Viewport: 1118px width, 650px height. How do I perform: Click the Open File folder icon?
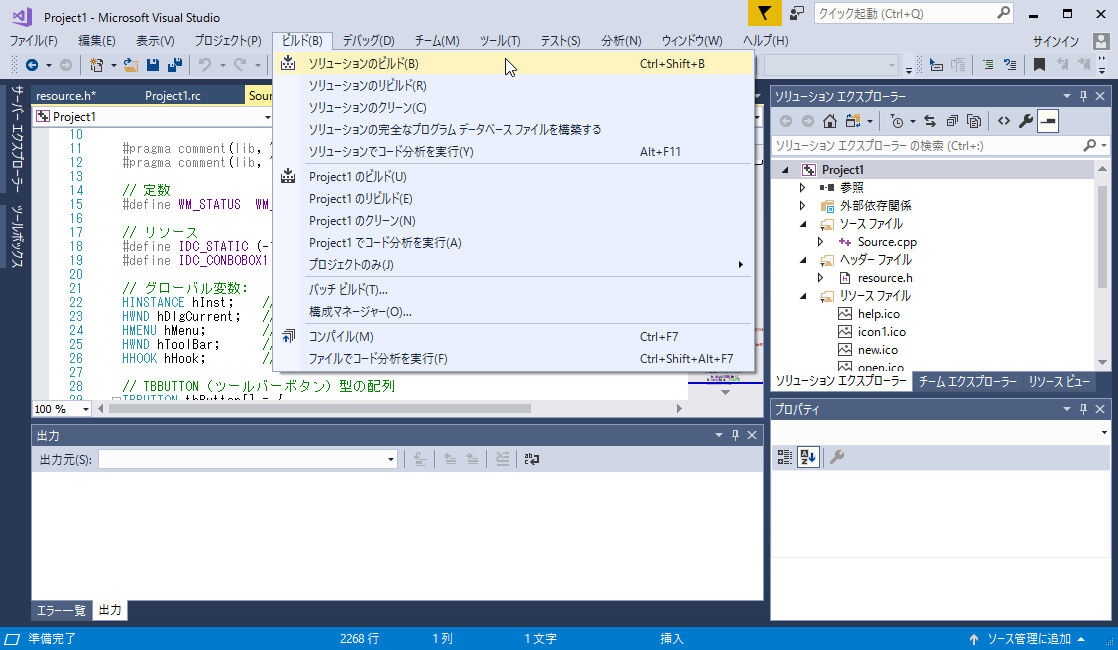pyautogui.click(x=130, y=65)
